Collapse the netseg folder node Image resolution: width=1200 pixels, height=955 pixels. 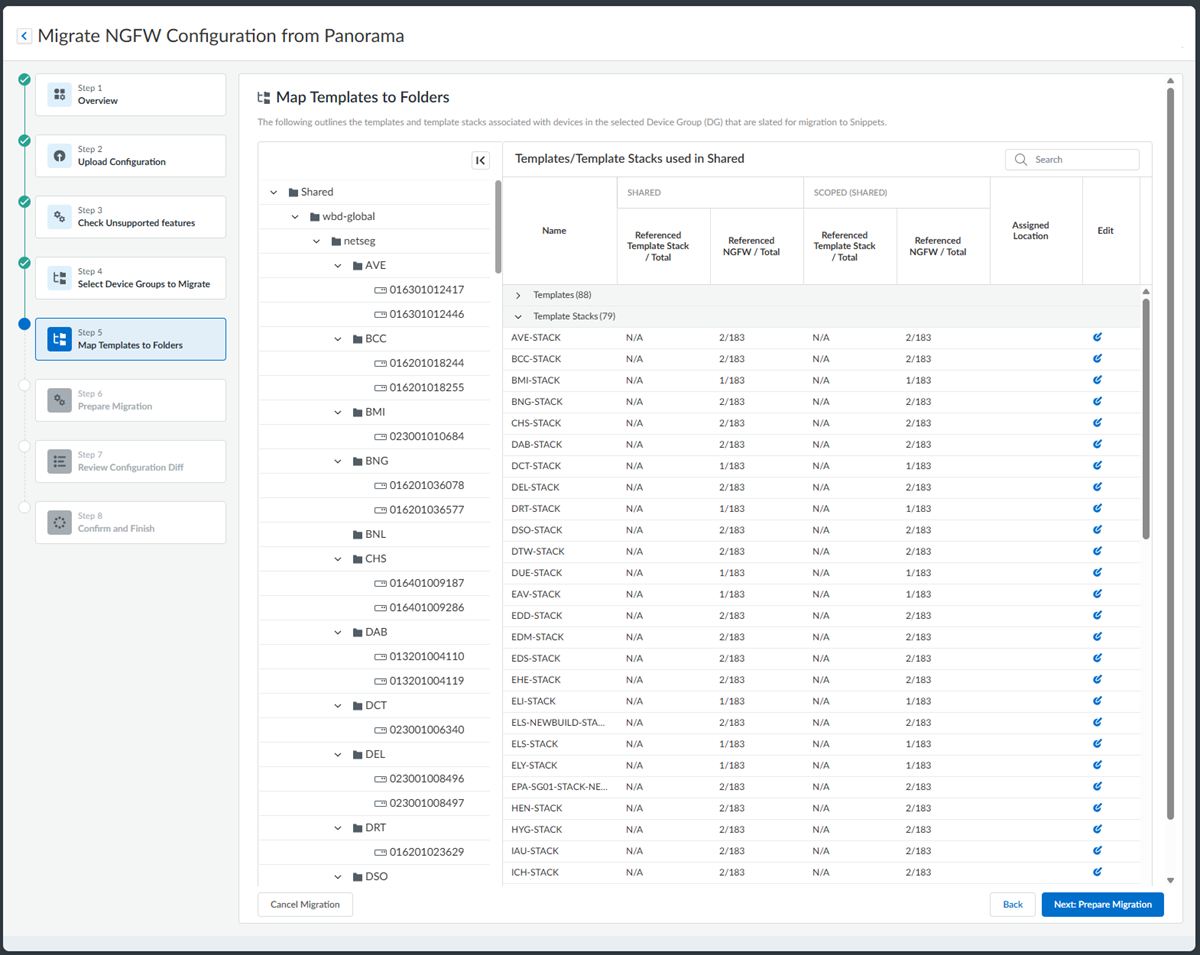click(x=317, y=241)
